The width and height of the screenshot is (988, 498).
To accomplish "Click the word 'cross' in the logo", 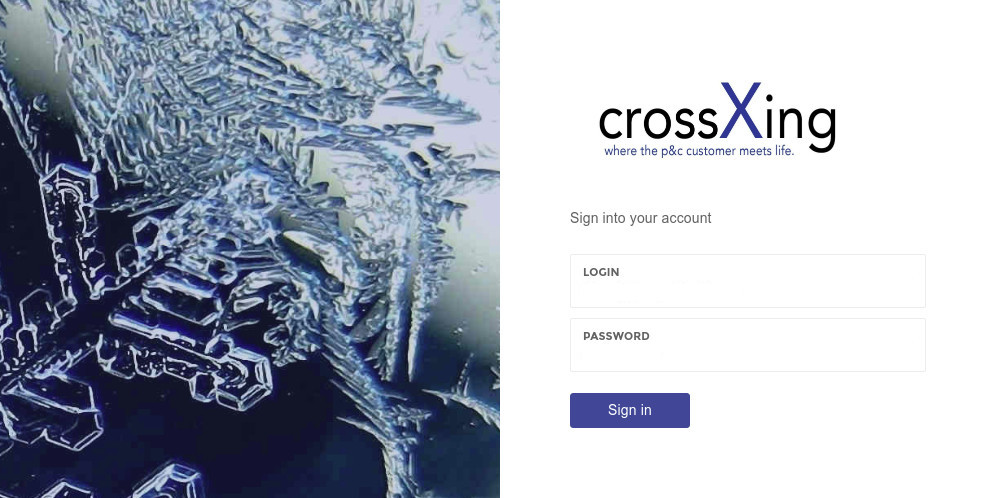I will [x=658, y=122].
